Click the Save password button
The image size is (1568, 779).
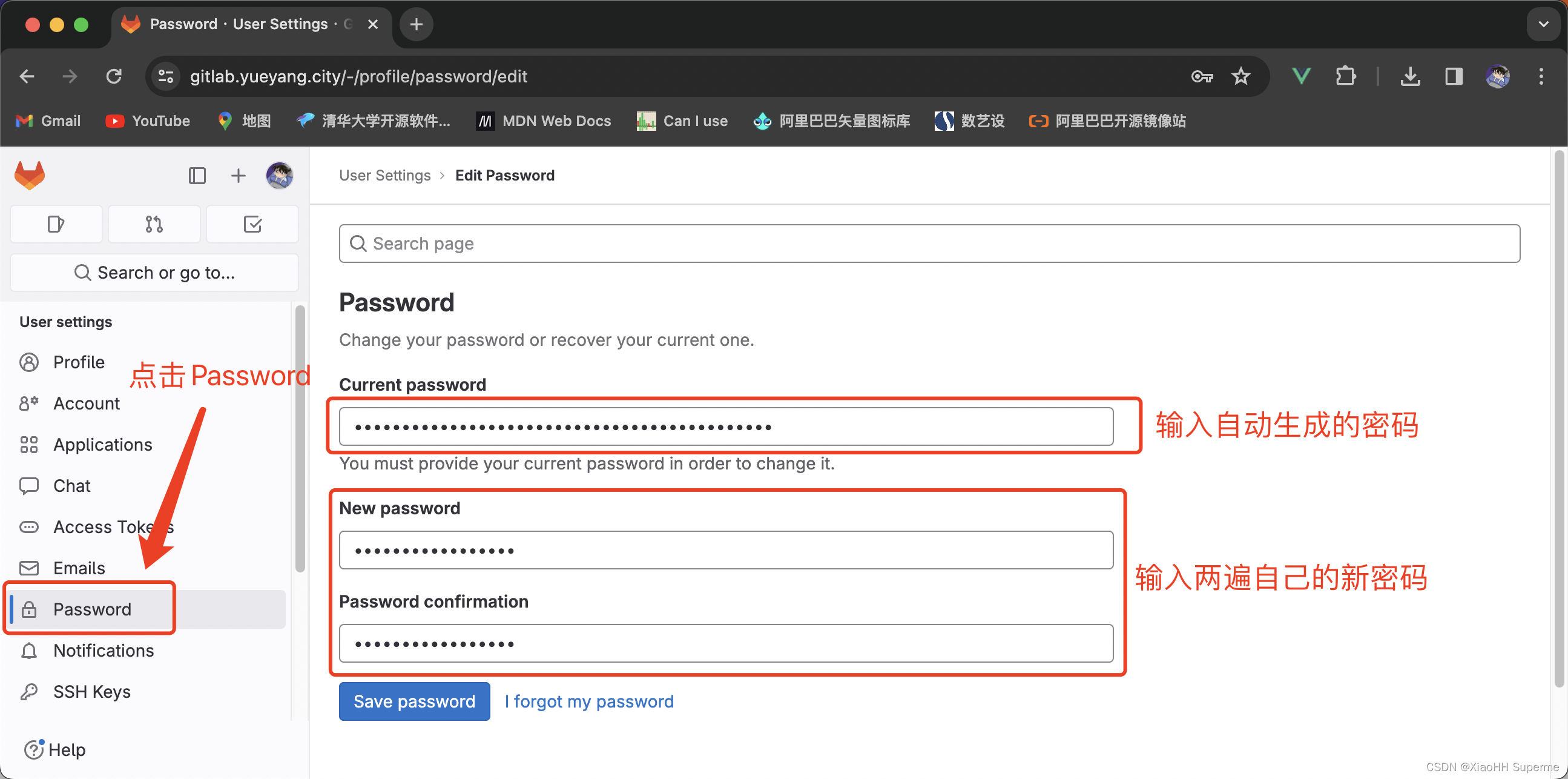coord(414,701)
